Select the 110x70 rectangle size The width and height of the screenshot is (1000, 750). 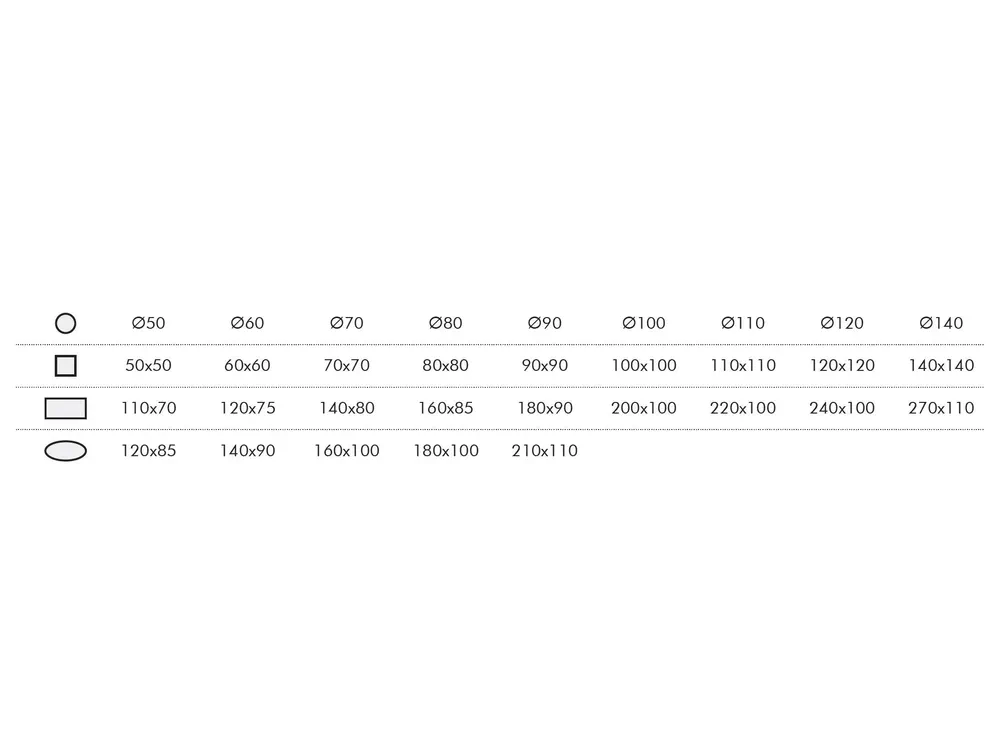coord(148,408)
